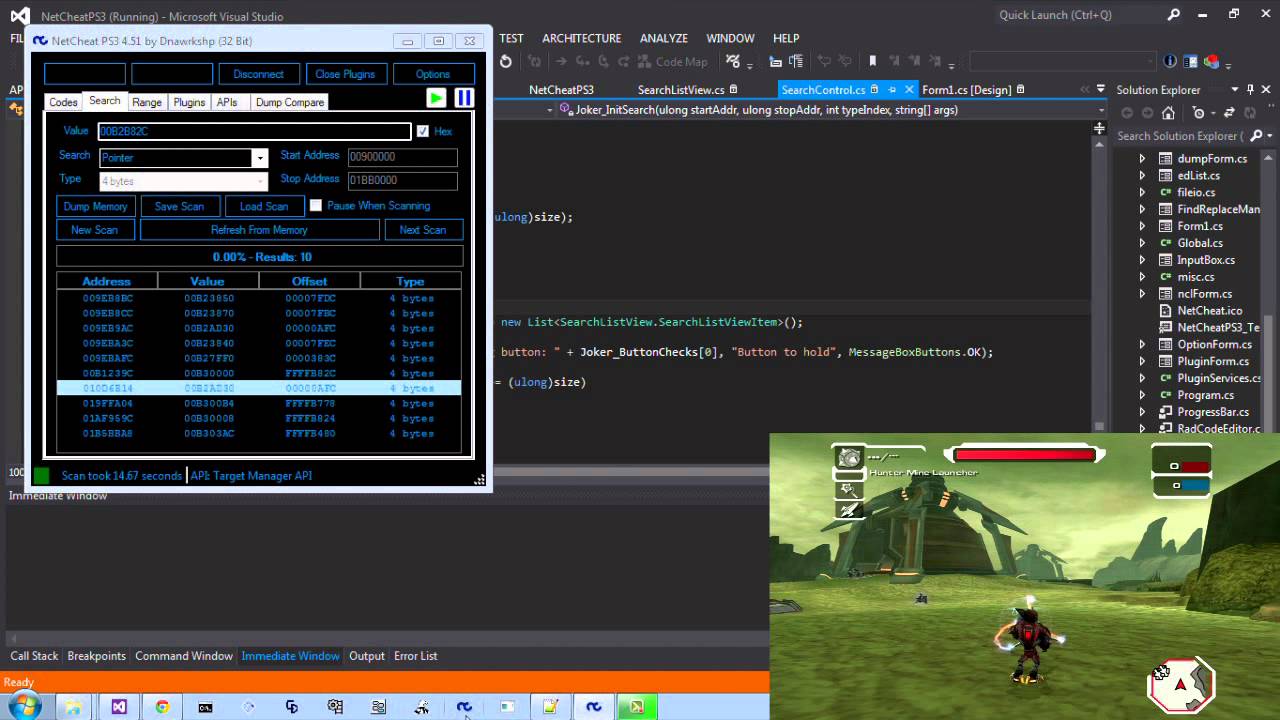Image resolution: width=1280 pixels, height=720 pixels.
Task: Click the Chrome taskbar icon
Action: point(162,707)
